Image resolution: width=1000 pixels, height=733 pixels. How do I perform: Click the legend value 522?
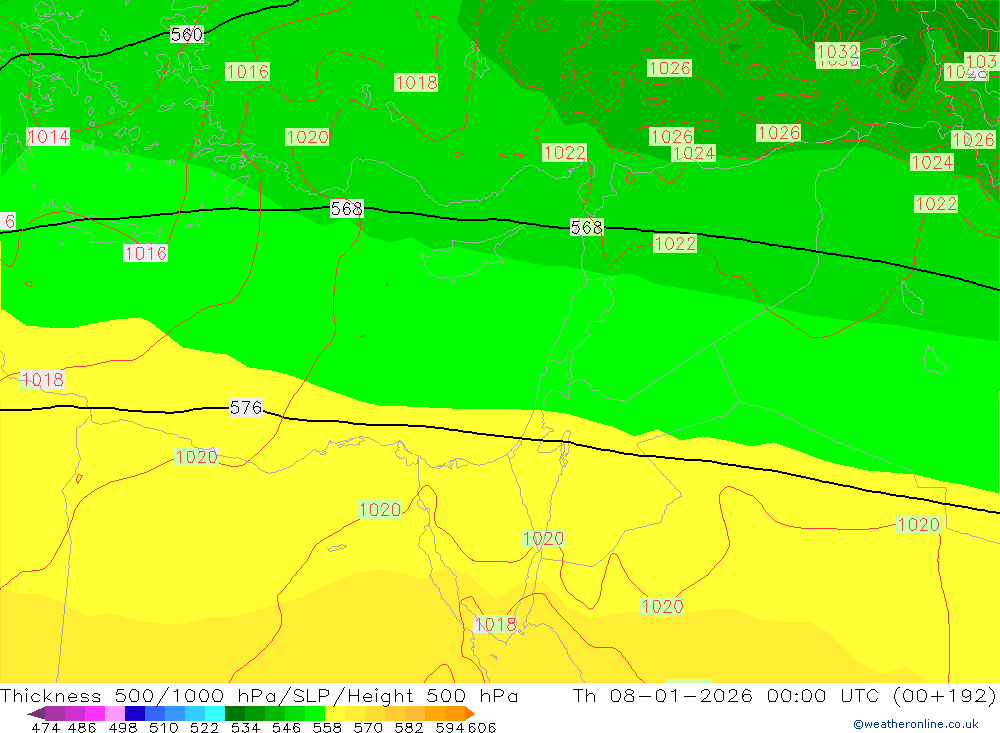tap(204, 727)
